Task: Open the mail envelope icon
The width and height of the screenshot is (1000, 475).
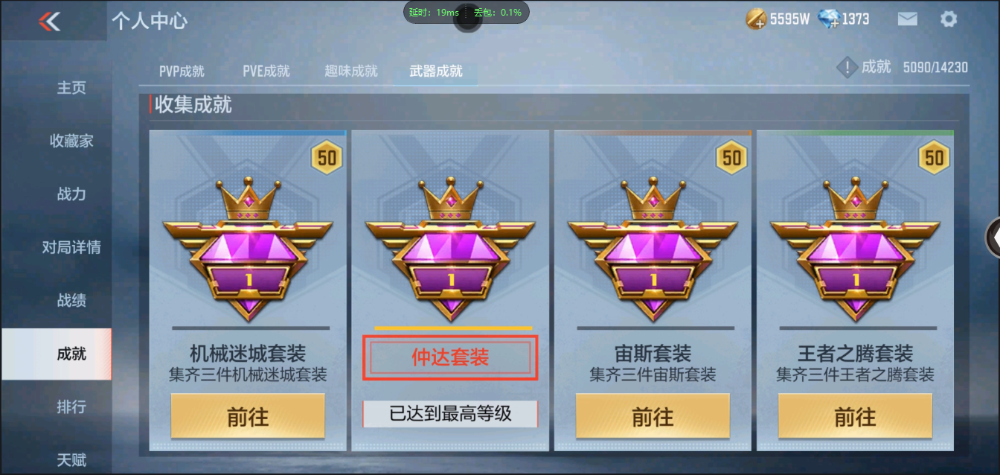Action: click(907, 19)
